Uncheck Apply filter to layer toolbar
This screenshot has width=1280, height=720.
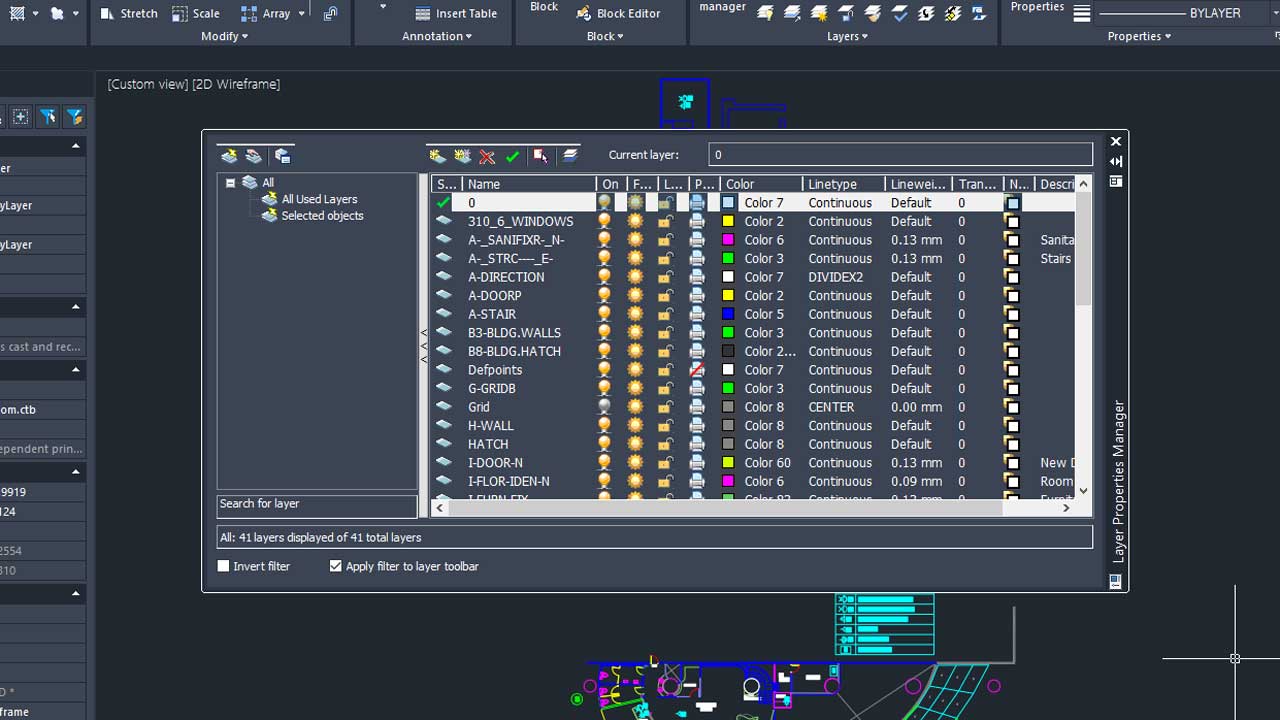(x=336, y=566)
